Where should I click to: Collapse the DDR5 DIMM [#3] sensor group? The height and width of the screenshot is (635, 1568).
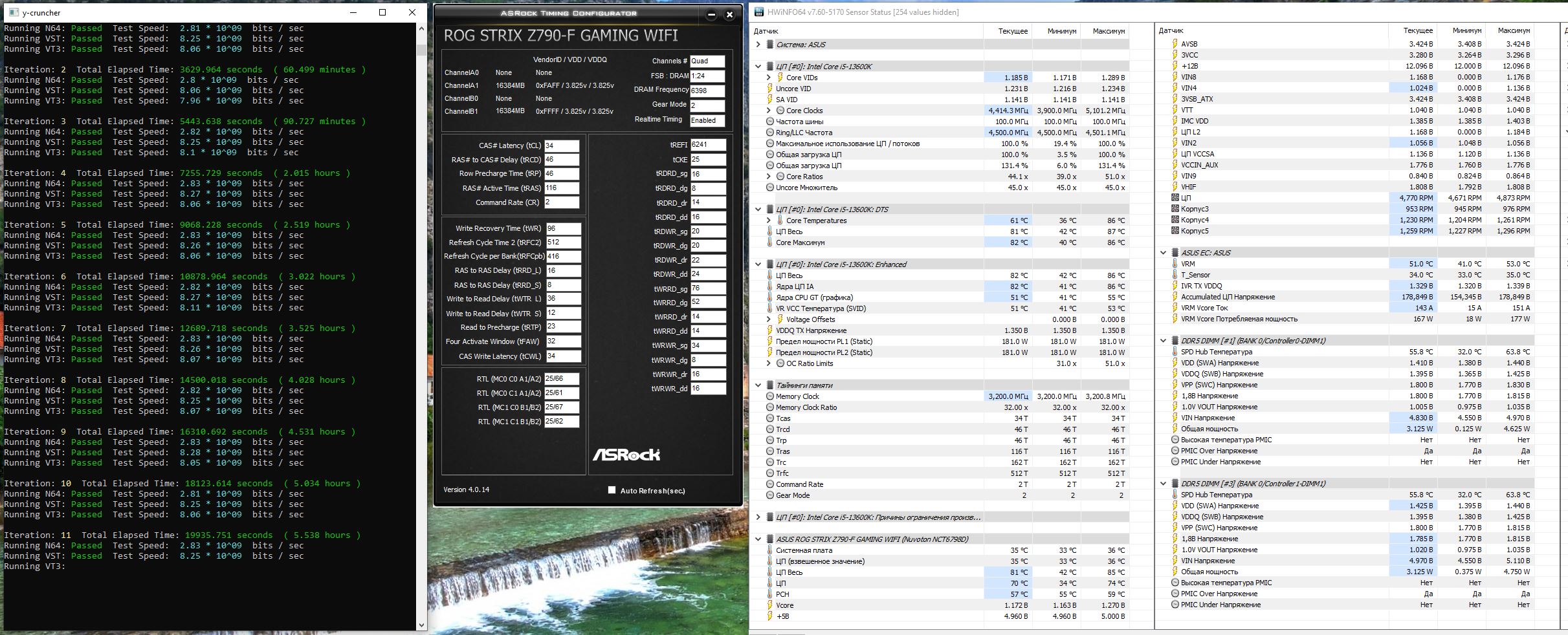pos(1163,484)
